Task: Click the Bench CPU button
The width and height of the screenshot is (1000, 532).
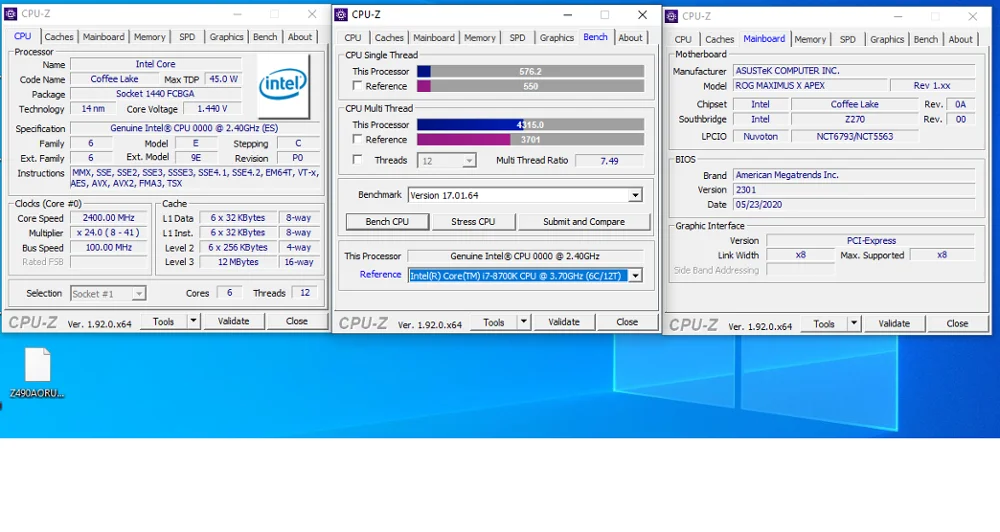Action: coord(387,221)
